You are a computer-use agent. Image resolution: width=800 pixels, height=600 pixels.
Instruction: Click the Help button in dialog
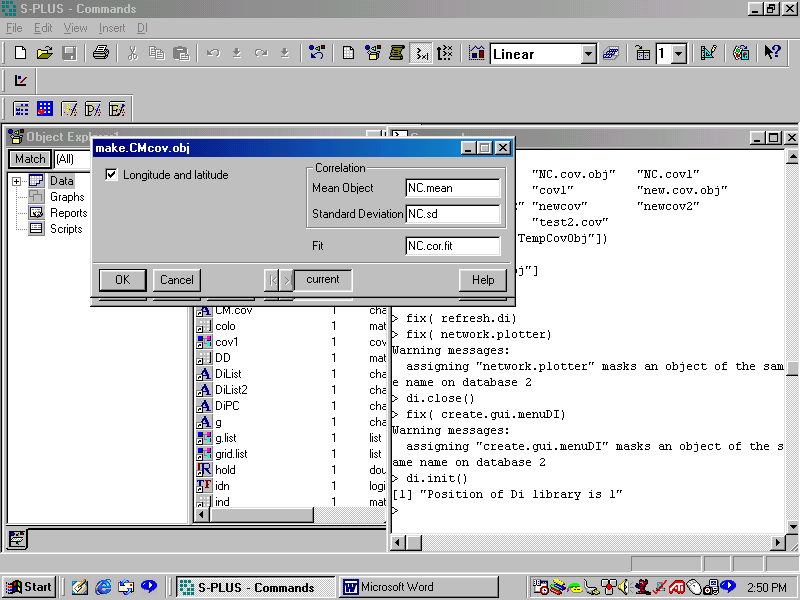pos(483,280)
